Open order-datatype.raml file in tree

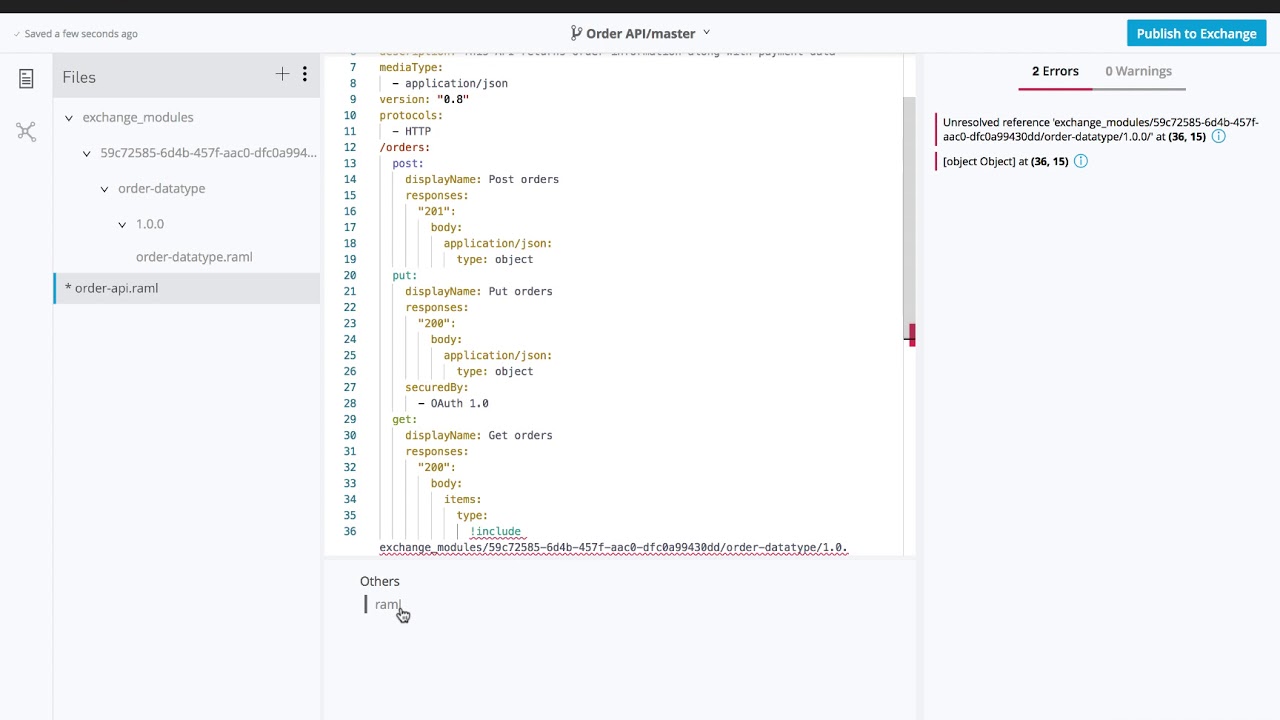[194, 257]
